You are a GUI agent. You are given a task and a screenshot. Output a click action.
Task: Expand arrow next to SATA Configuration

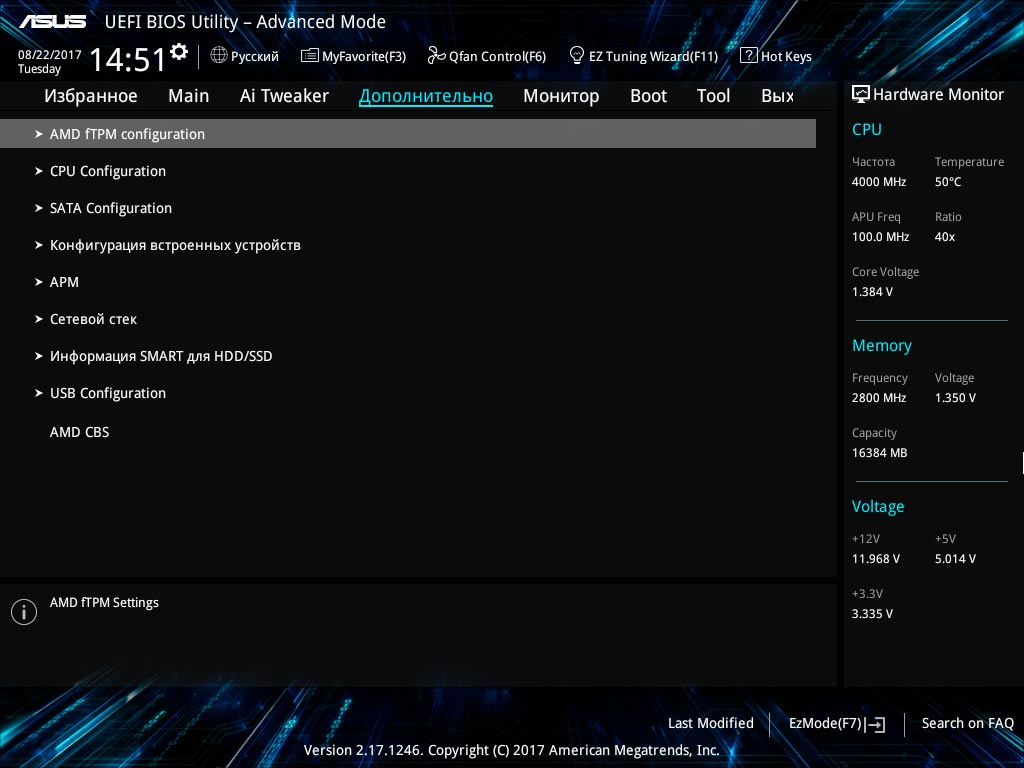pyautogui.click(x=39, y=208)
